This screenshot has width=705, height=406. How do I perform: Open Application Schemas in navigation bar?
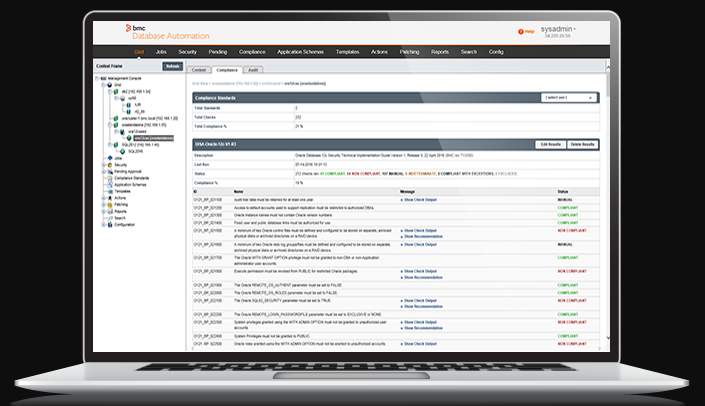click(300, 52)
